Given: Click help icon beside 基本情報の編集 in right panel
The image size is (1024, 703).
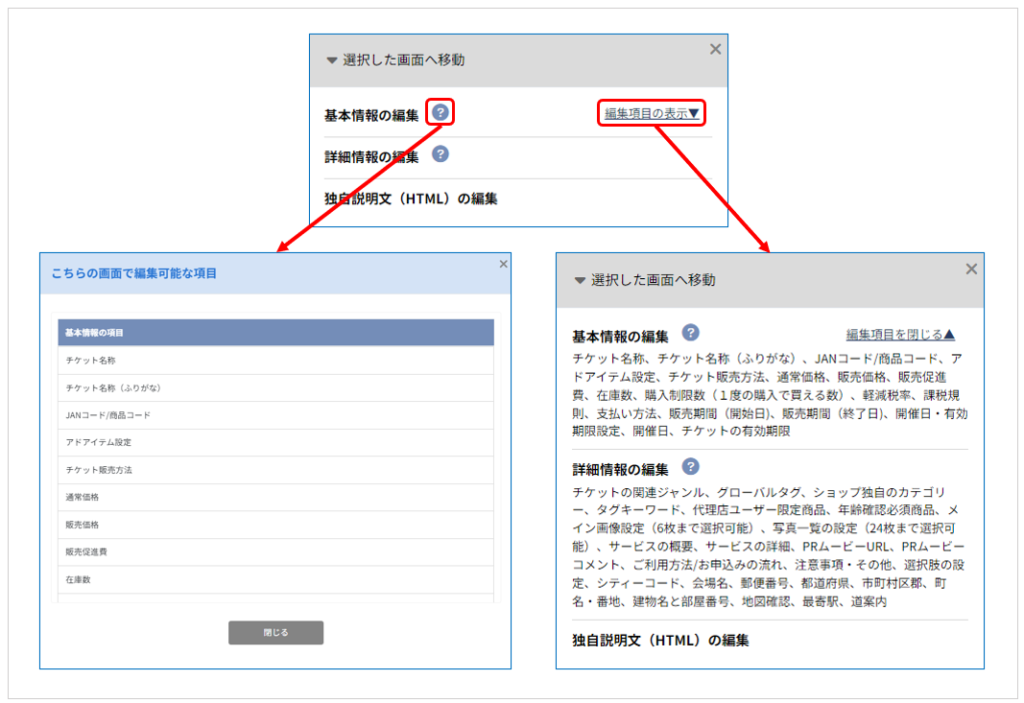Looking at the screenshot, I should click(x=691, y=333).
